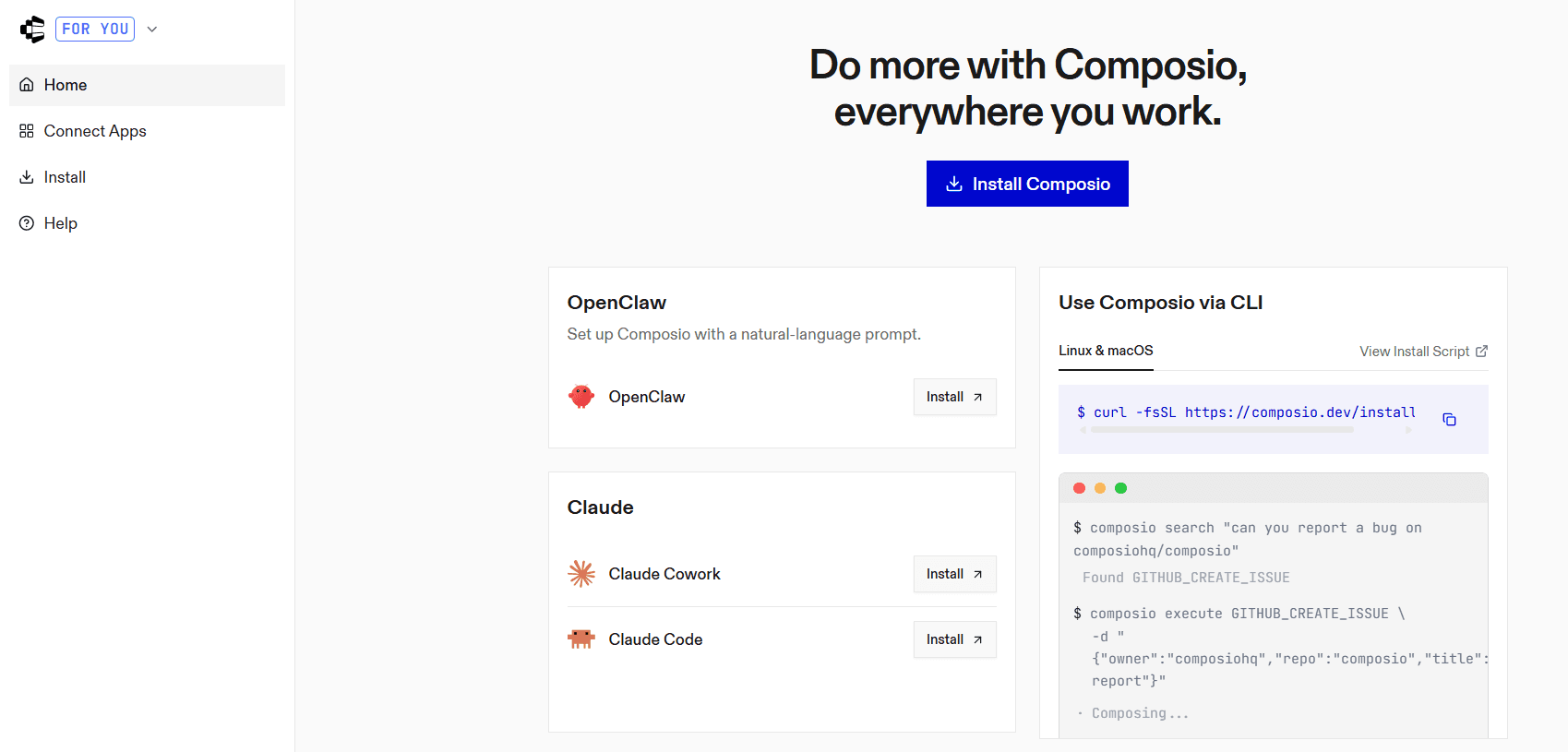Click the yellow terminal window dot
Screen dimensions: 1568x752
coord(1099,488)
